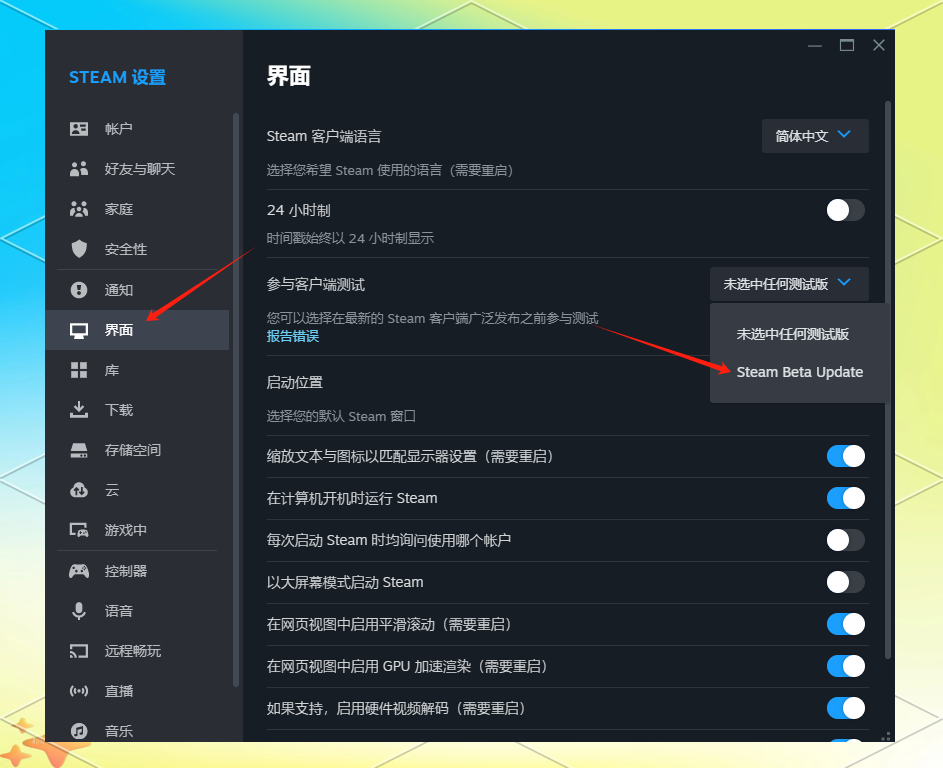
Task: Toggle 在网页视图中启用平滑滚动 switch
Action: tap(846, 624)
